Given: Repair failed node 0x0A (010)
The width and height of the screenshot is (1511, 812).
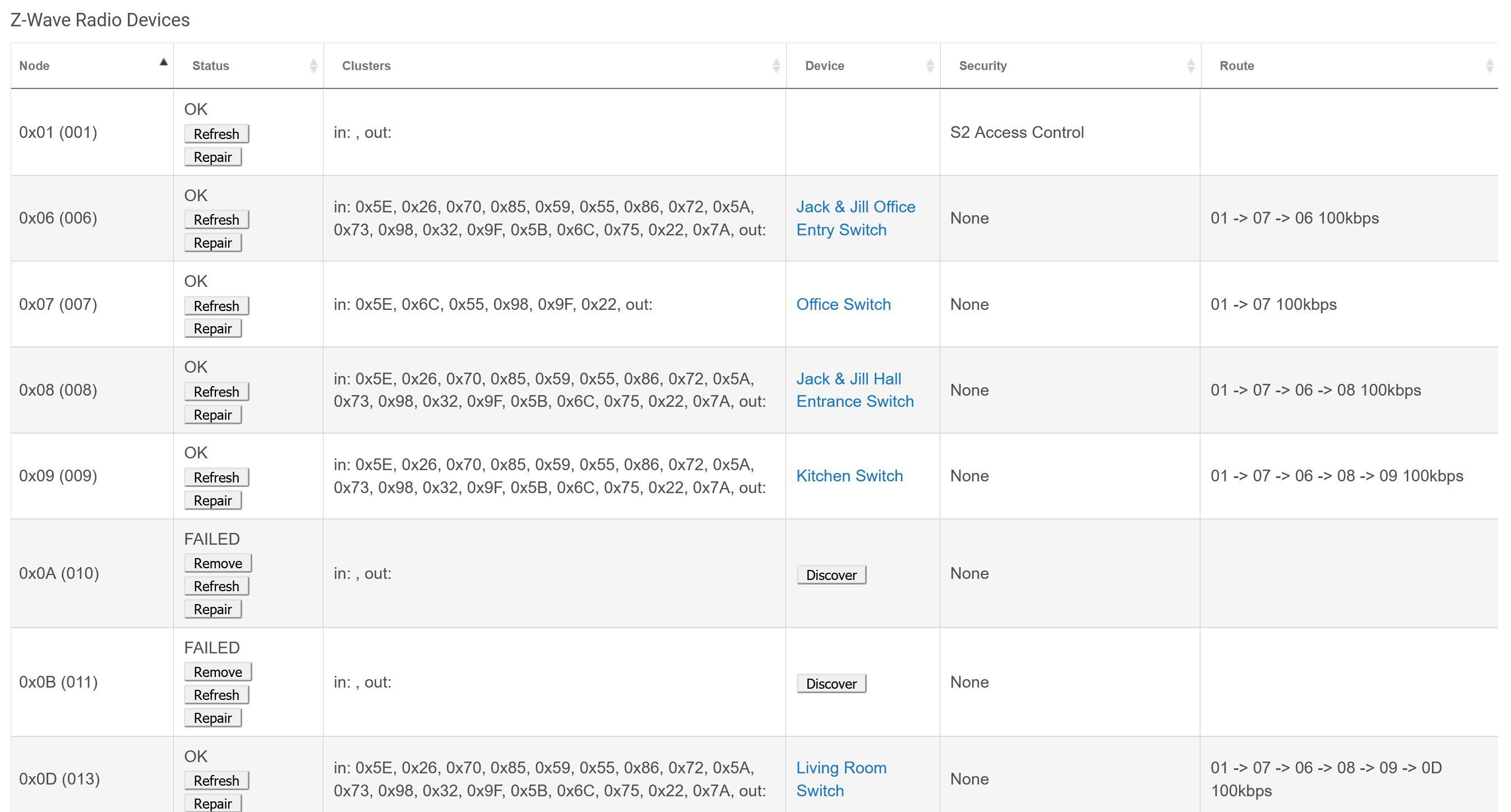Looking at the screenshot, I should coord(213,609).
